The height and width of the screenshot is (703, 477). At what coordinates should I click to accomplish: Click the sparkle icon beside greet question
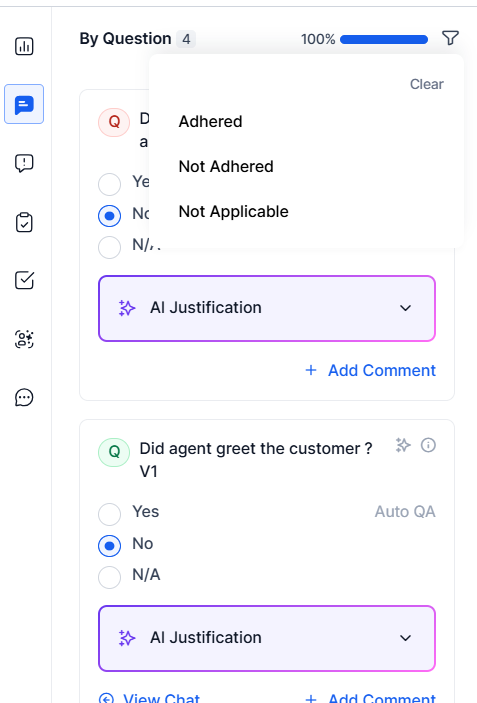[403, 445]
